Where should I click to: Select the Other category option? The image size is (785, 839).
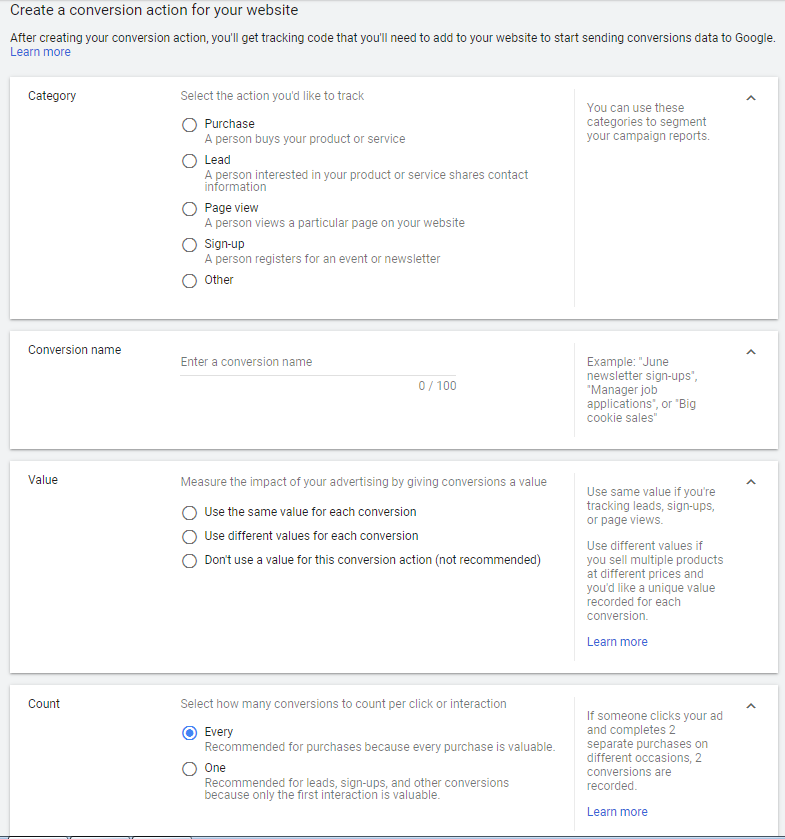pos(189,280)
